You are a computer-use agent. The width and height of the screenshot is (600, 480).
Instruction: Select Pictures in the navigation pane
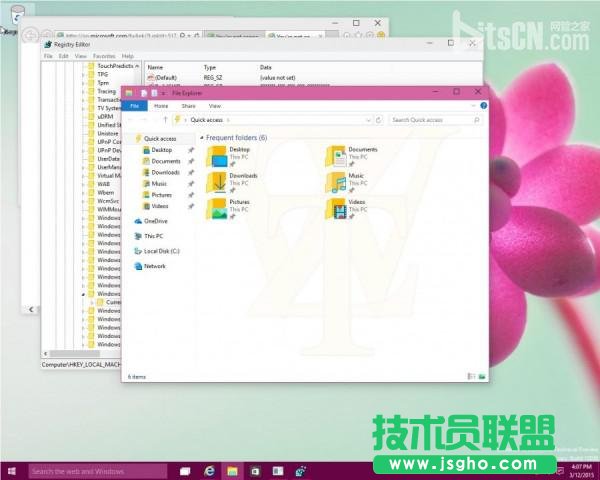(x=161, y=195)
